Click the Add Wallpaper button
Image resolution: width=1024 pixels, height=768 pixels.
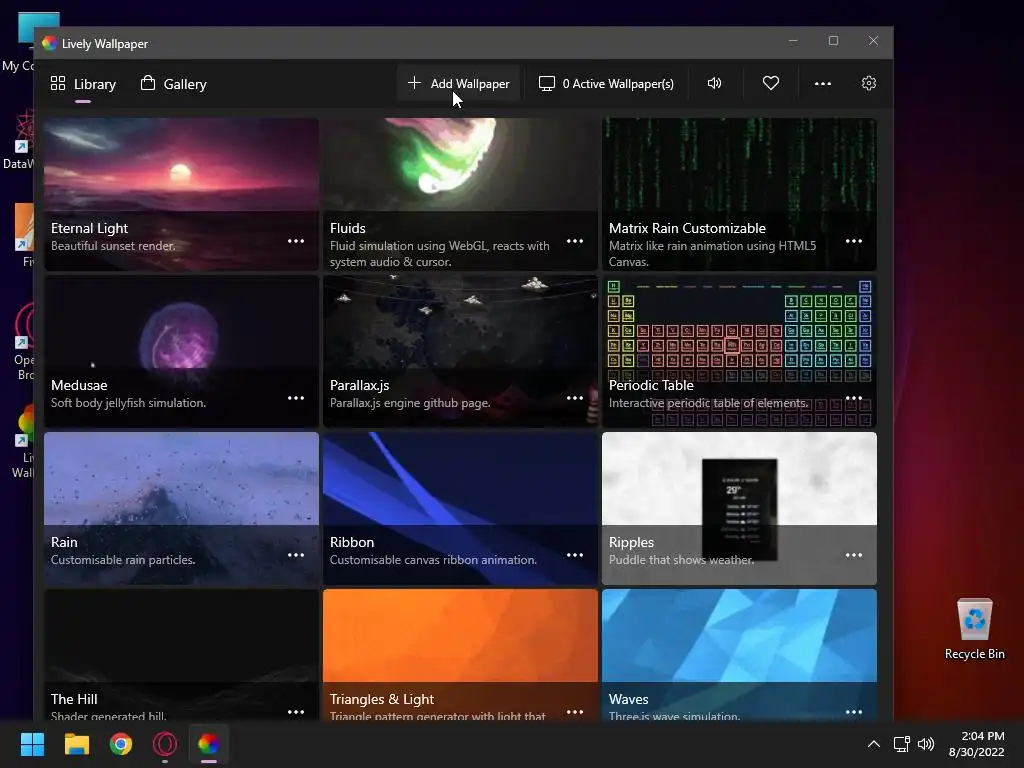[x=458, y=84]
